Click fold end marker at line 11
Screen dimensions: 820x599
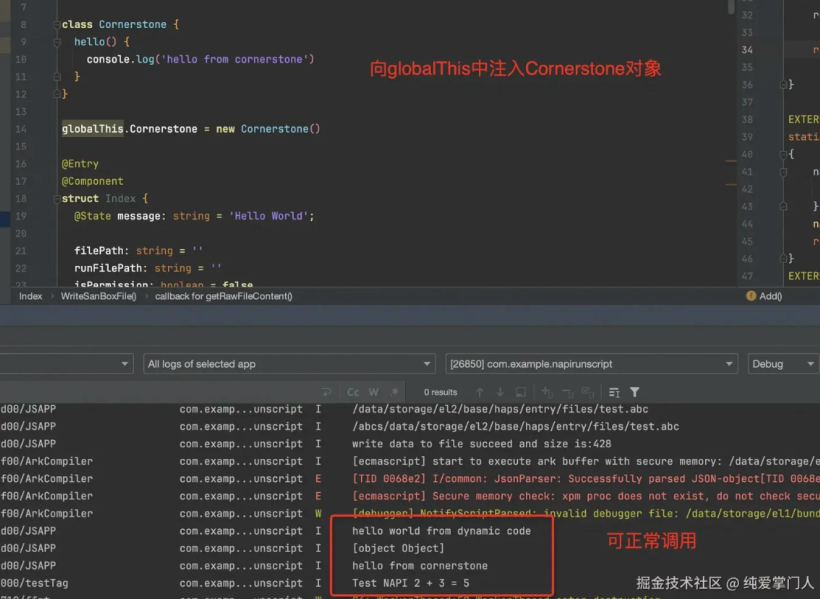(x=57, y=77)
